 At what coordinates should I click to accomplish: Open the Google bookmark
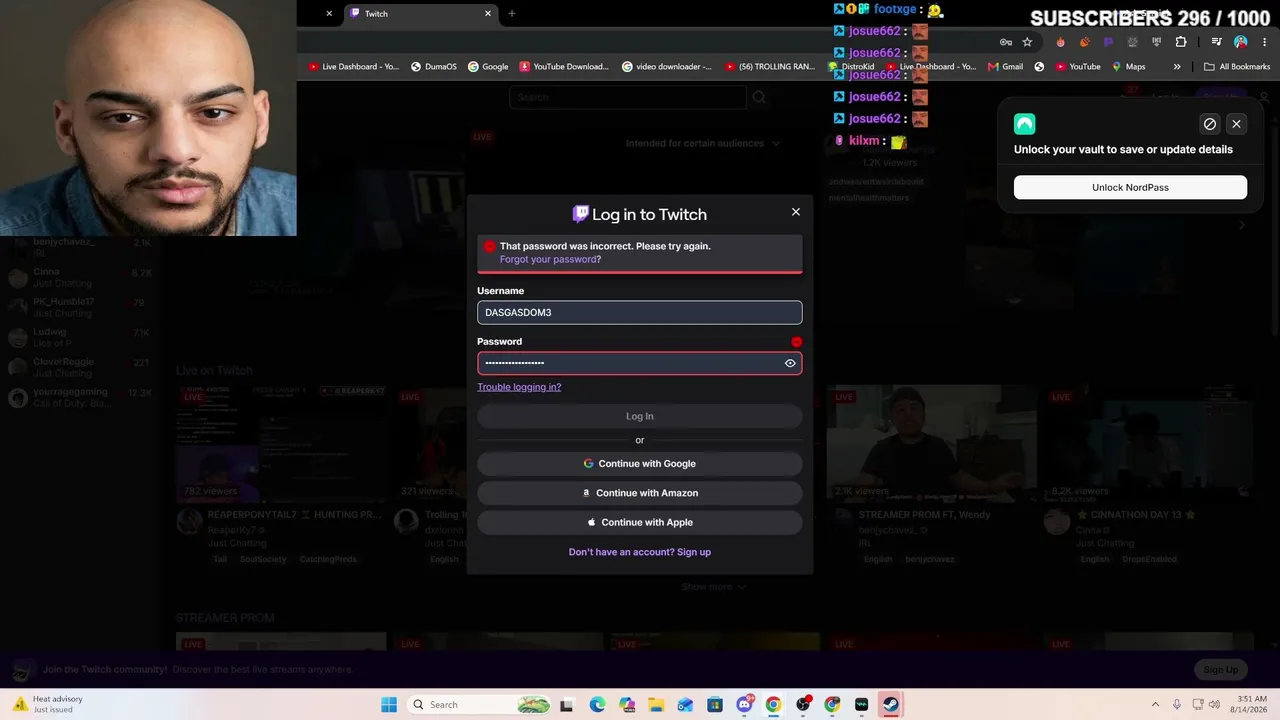click(488, 67)
